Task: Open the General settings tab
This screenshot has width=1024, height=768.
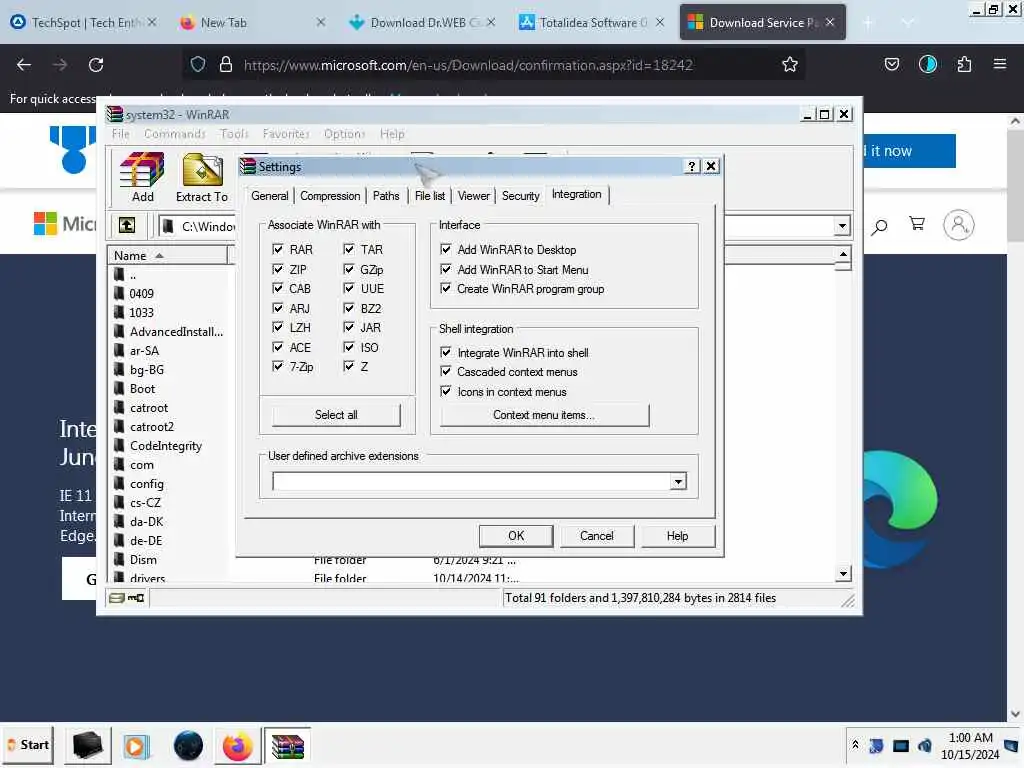Action: pyautogui.click(x=270, y=196)
